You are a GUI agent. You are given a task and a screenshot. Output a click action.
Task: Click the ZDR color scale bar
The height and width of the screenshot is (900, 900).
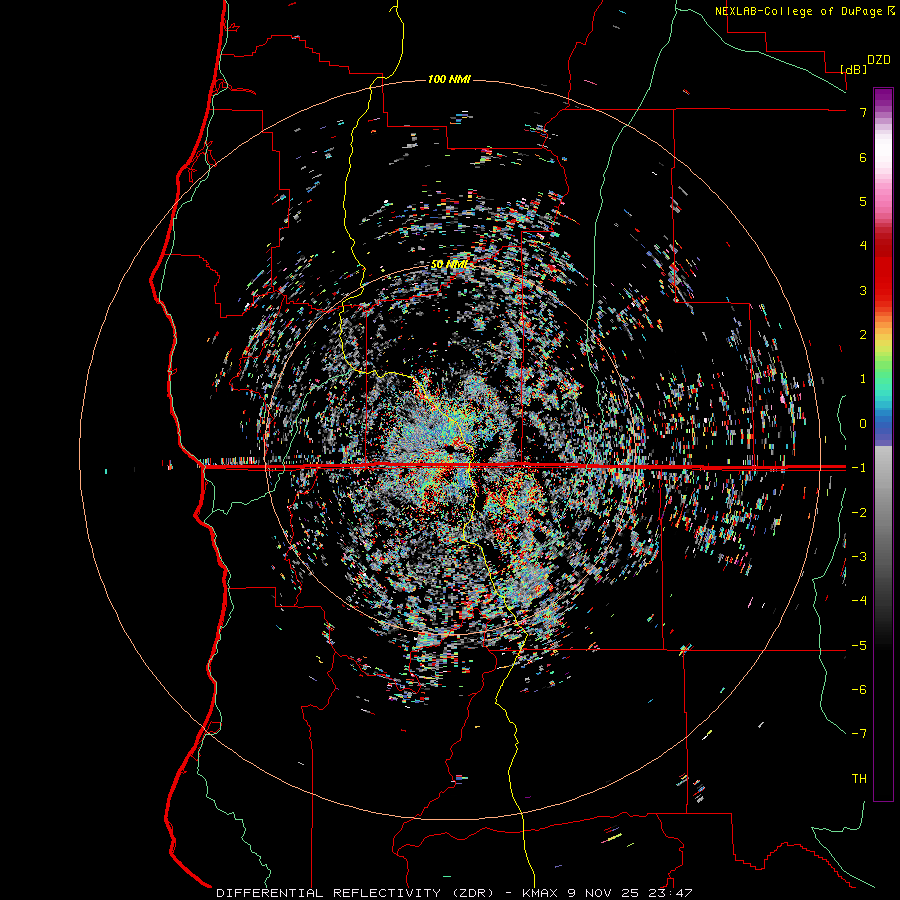(x=883, y=444)
